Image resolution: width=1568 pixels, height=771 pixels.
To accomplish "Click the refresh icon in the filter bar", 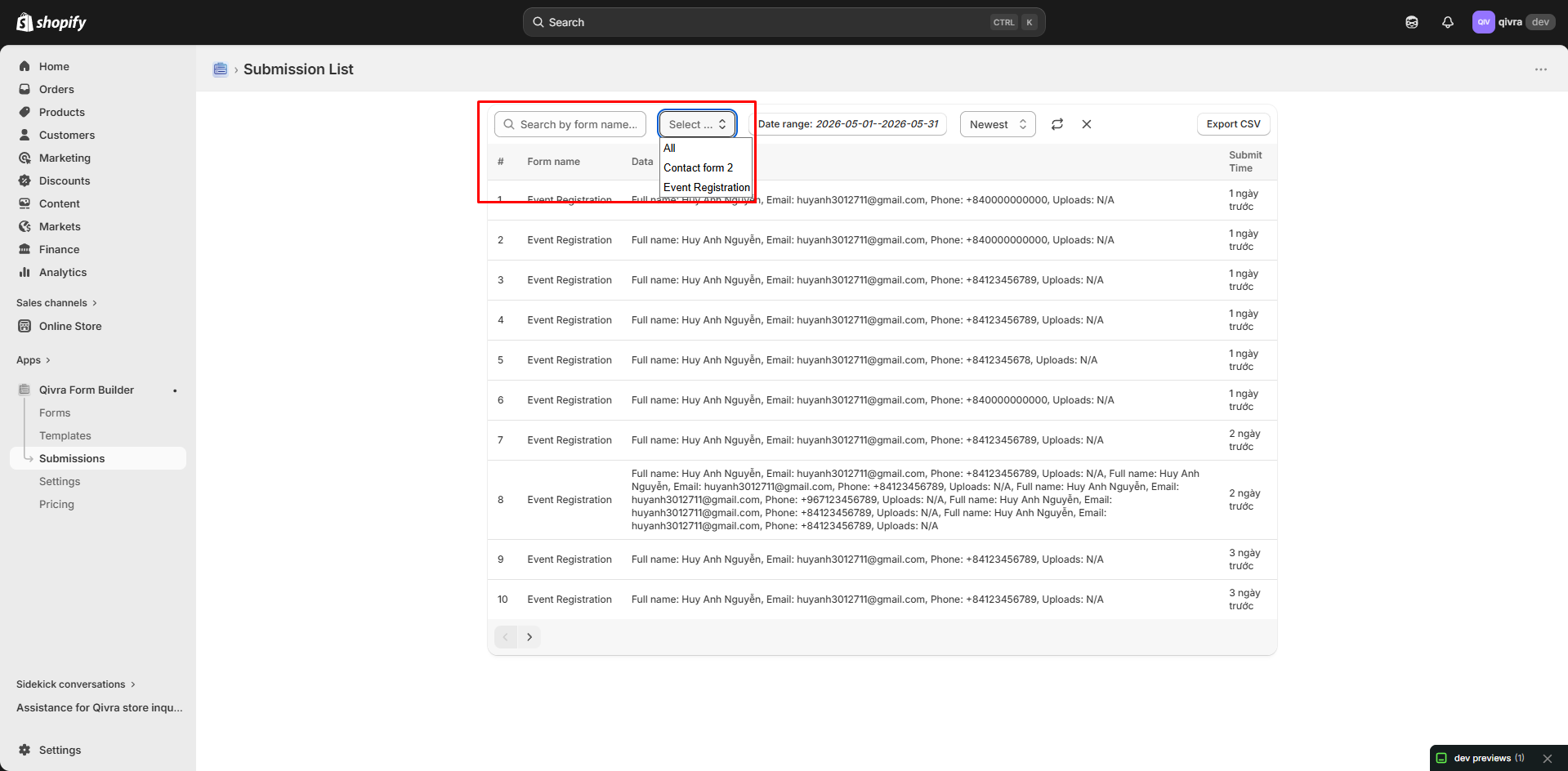I will pos(1057,124).
